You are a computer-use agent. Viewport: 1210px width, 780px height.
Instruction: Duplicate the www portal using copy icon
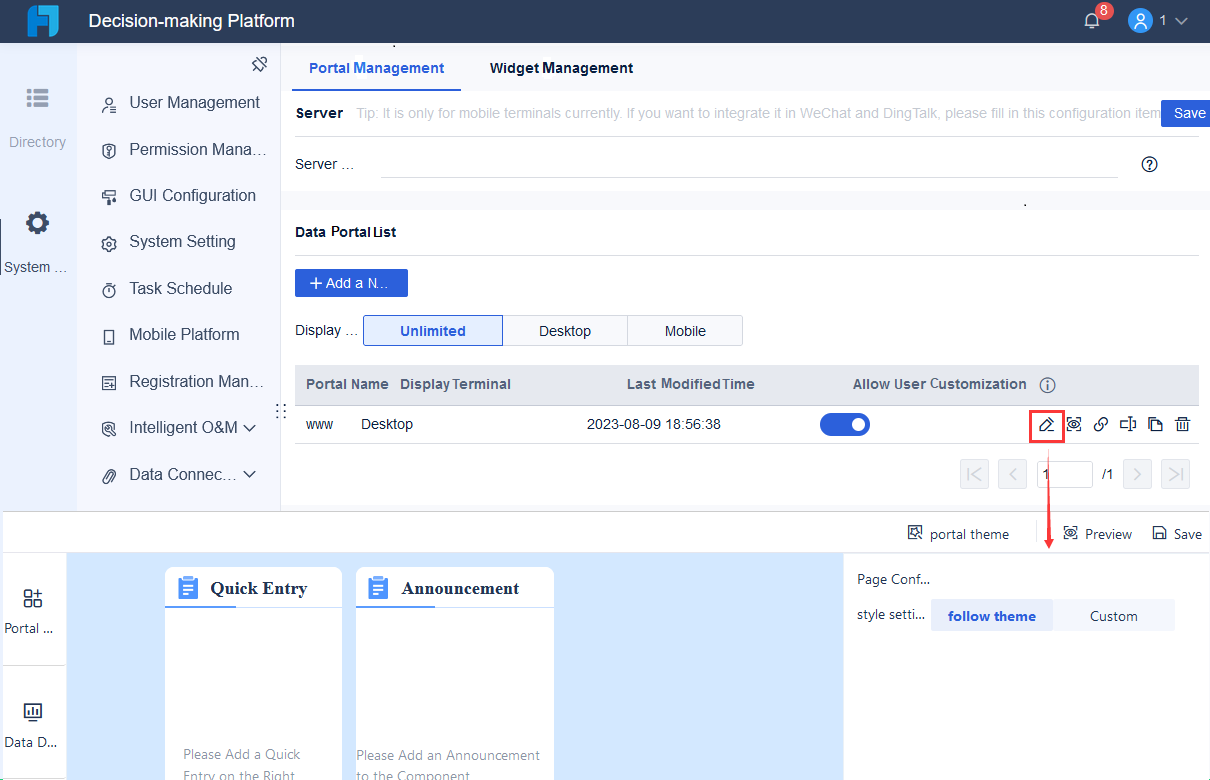(1154, 424)
